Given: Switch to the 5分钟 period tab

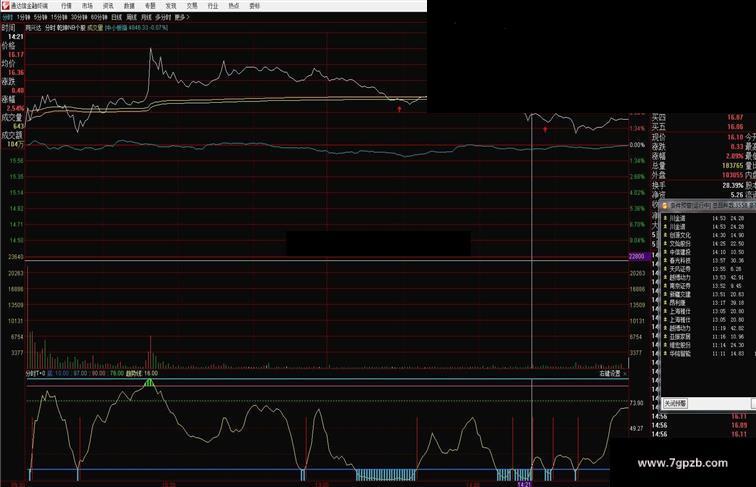Looking at the screenshot, I should (40, 17).
